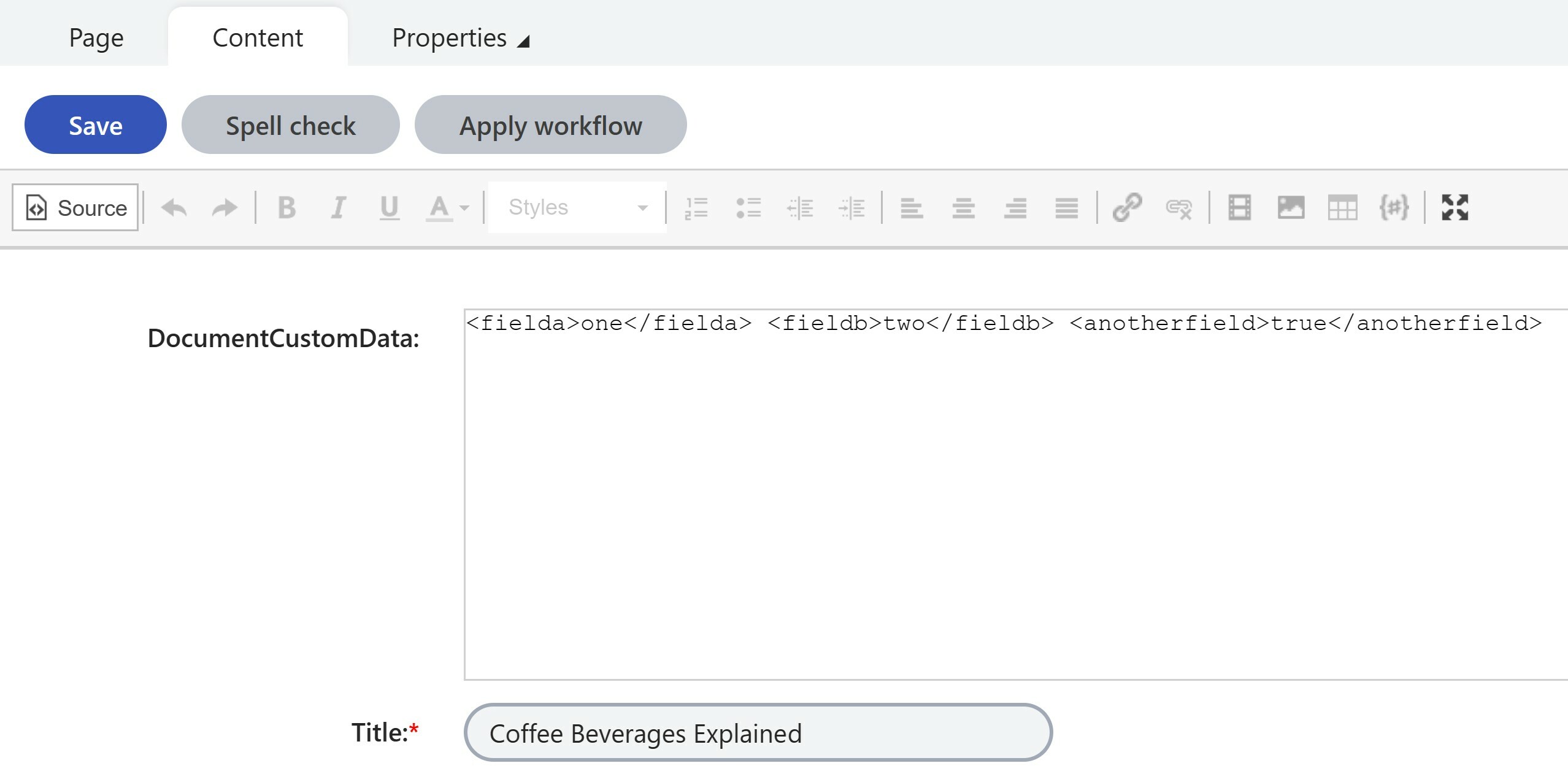Click inside the DocumentCustomData text area
The width and height of the screenshot is (1568, 774).
pos(1016,494)
